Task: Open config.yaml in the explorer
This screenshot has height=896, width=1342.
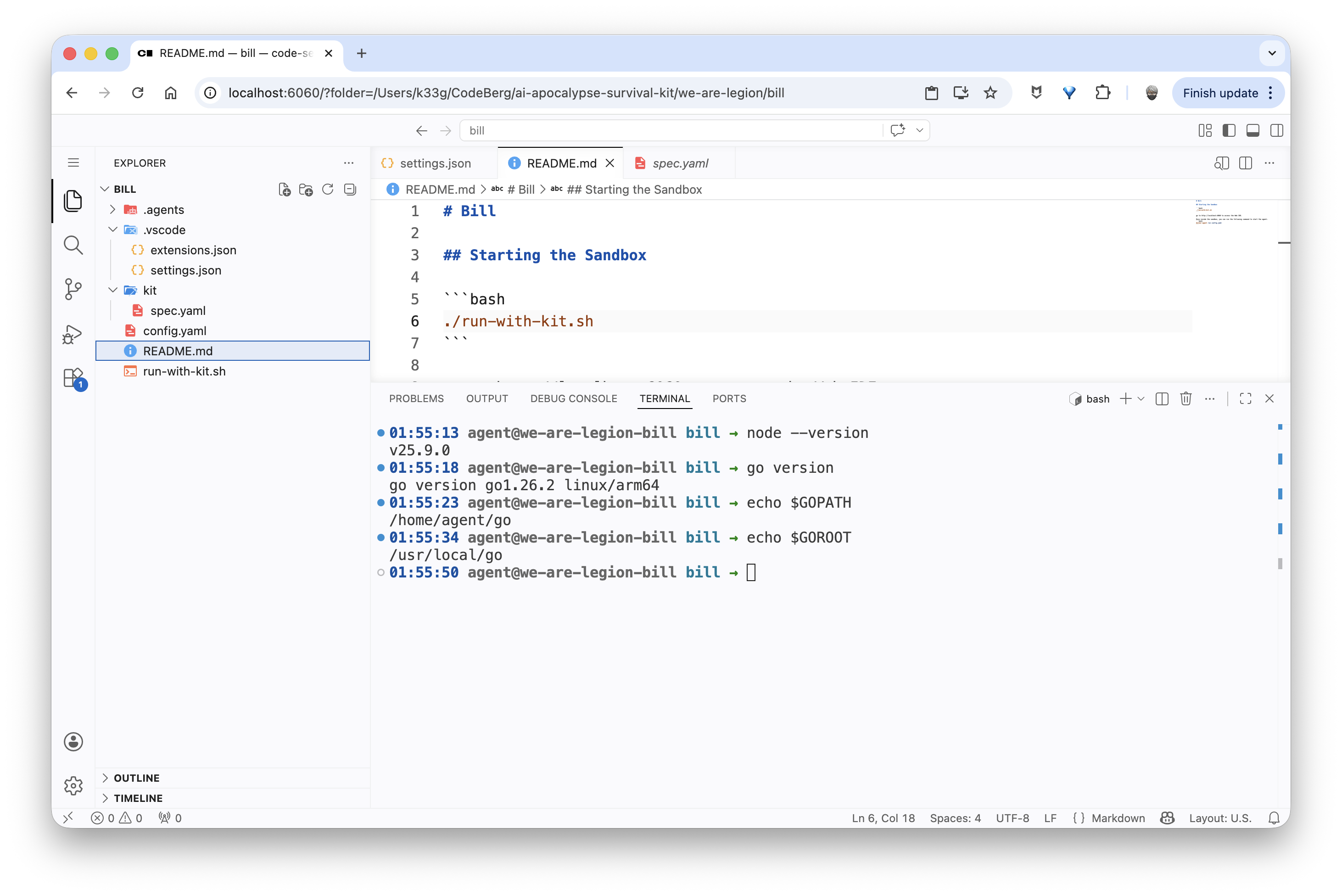Action: [x=174, y=331]
